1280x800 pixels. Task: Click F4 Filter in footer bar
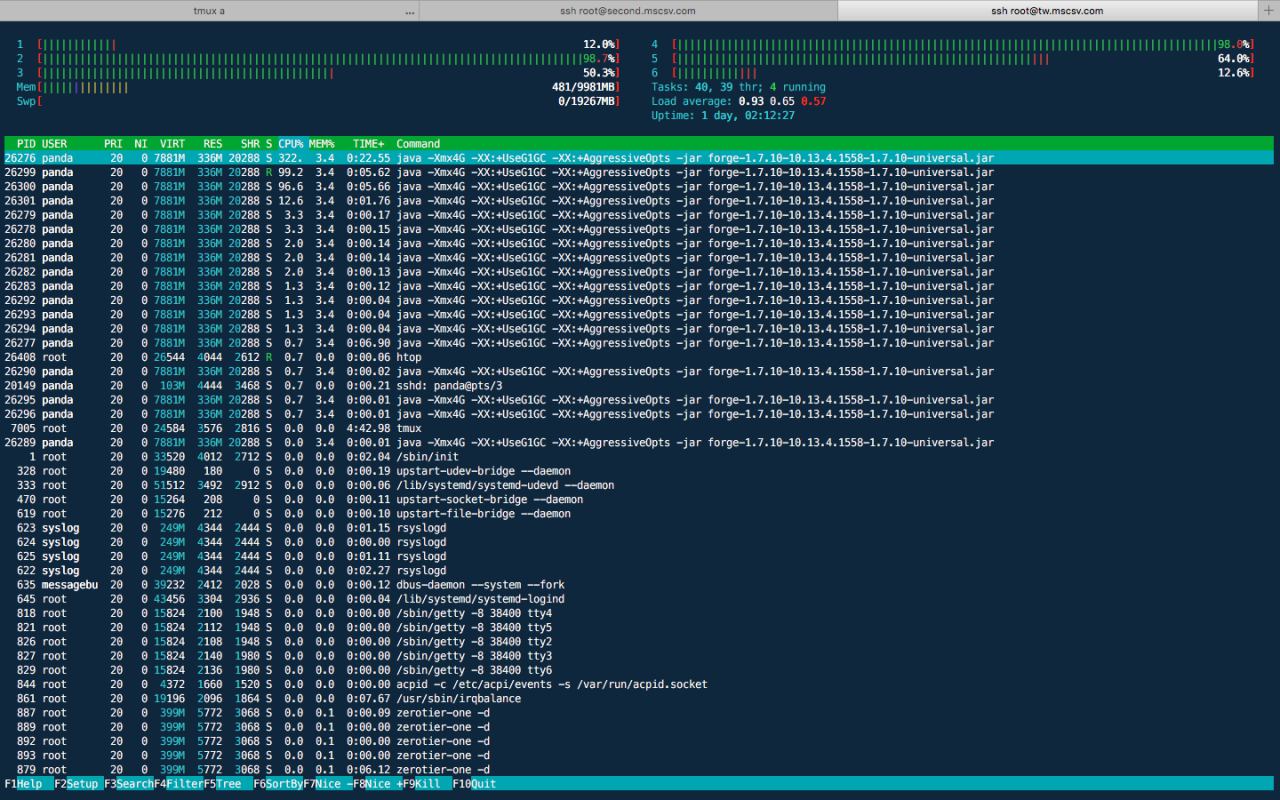coord(178,784)
